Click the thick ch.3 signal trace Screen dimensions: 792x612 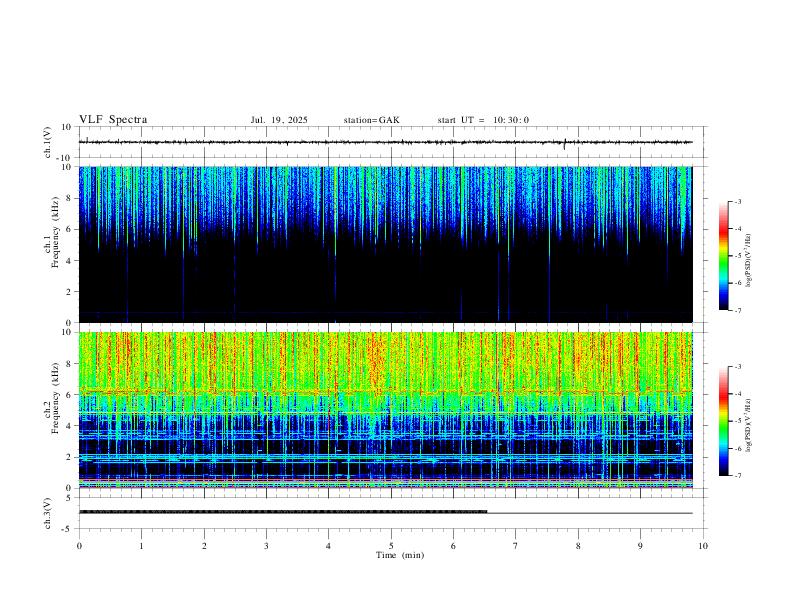(283, 512)
